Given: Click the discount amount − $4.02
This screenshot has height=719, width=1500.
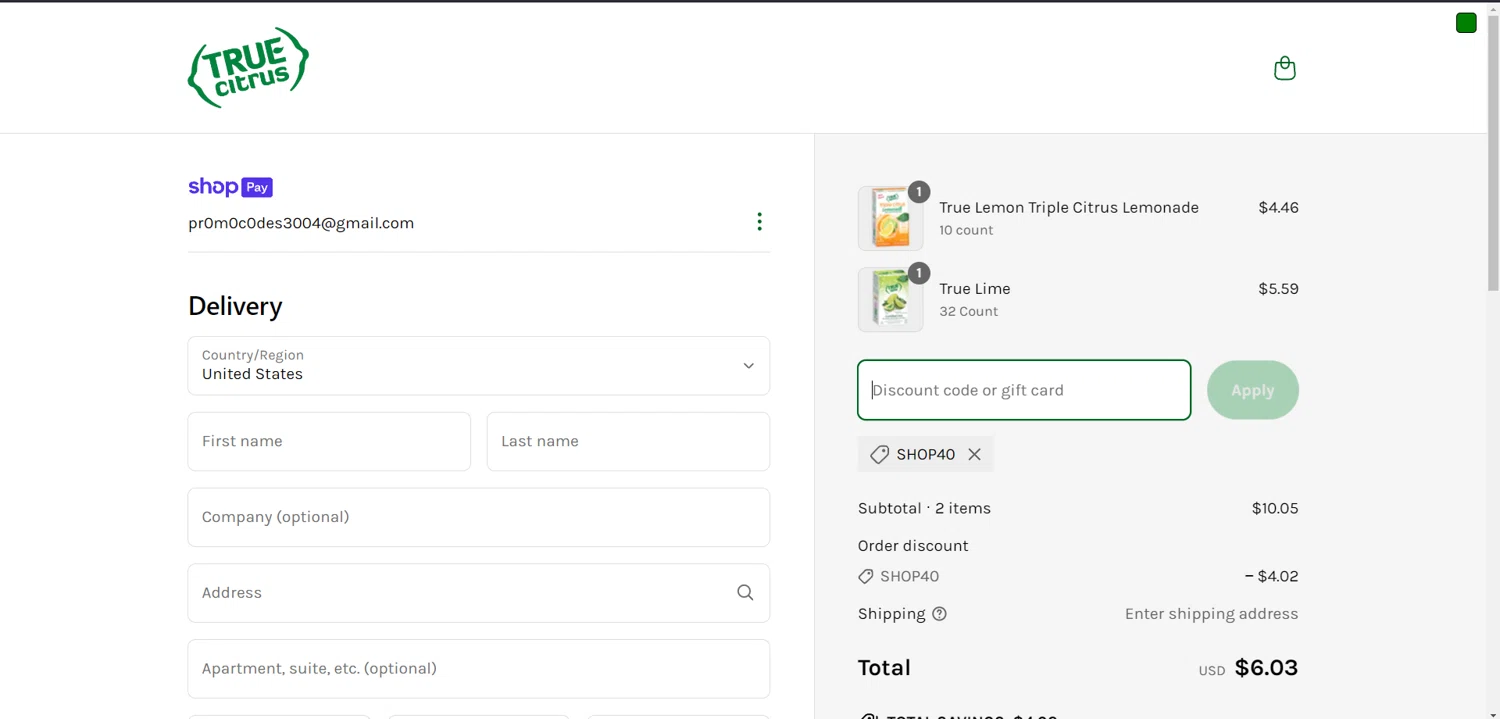Looking at the screenshot, I should click(x=1271, y=576).
